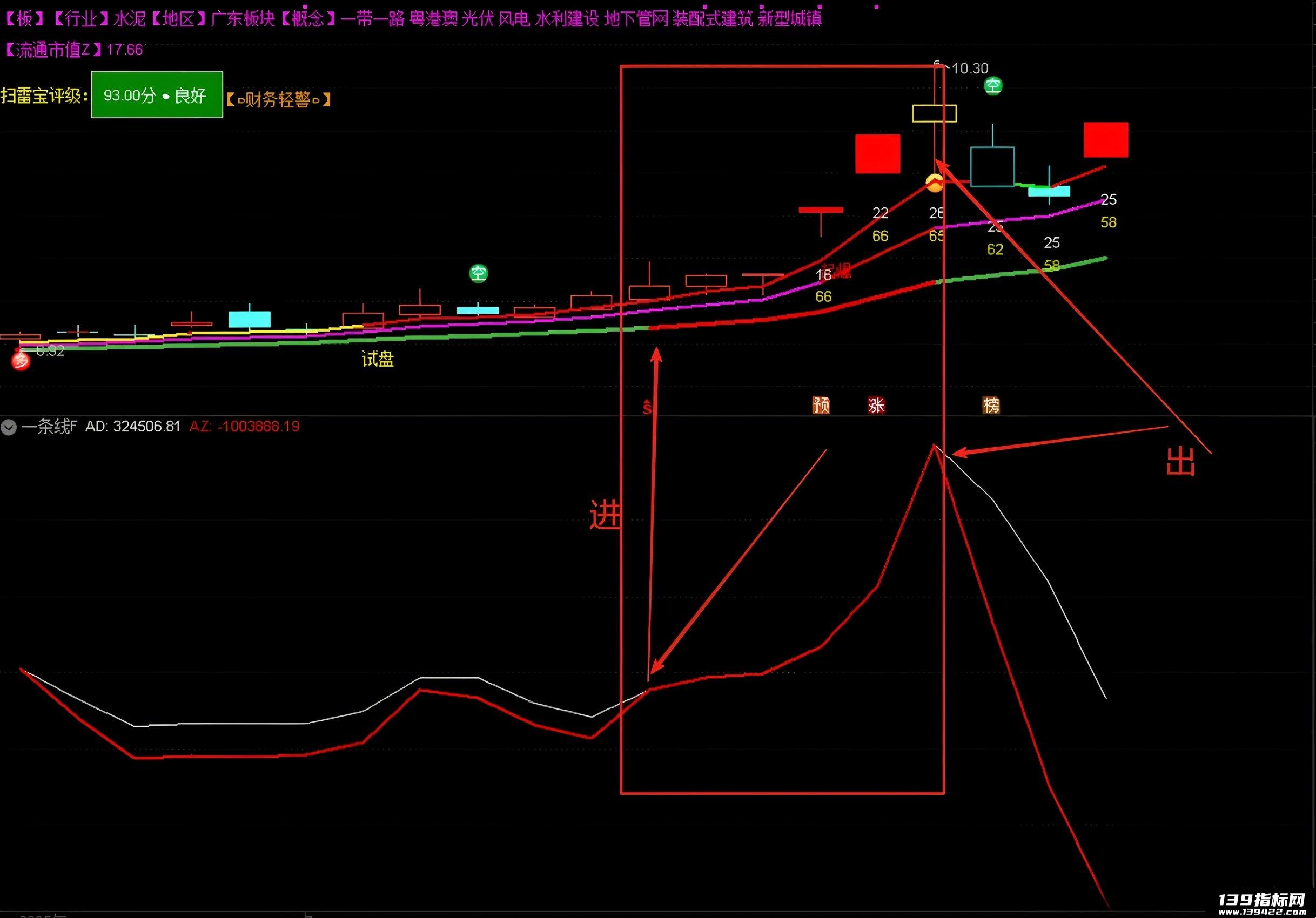The image size is (1316, 918).
Task: Click the 水泥 industry tag
Action: pos(130,19)
